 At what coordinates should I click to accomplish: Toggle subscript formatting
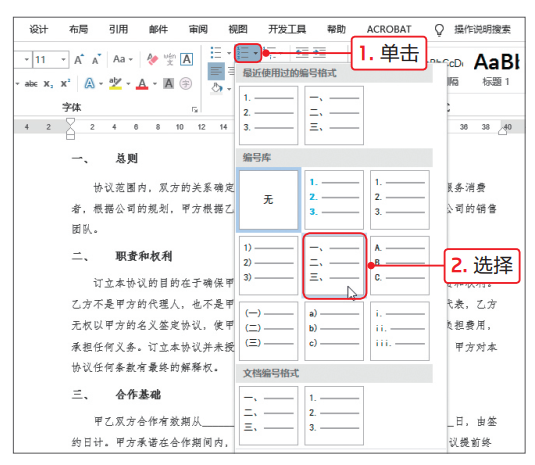click(x=48, y=84)
